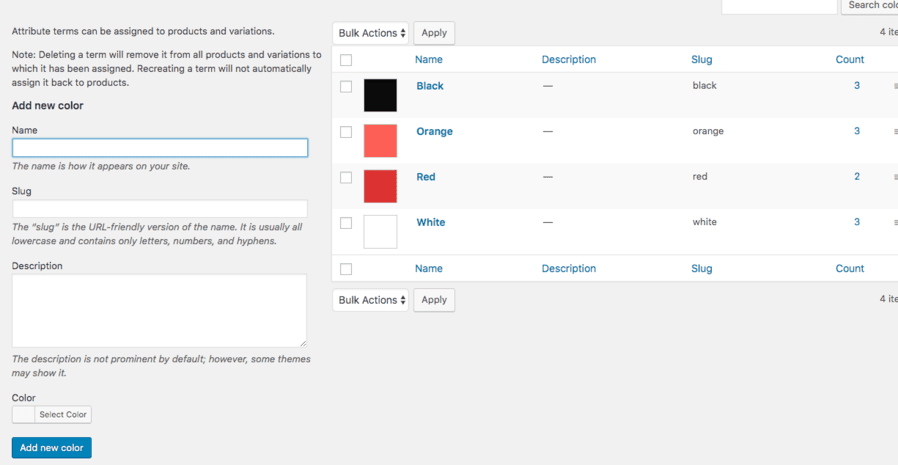
Task: Click the slug text 'orange'
Action: pos(708,131)
